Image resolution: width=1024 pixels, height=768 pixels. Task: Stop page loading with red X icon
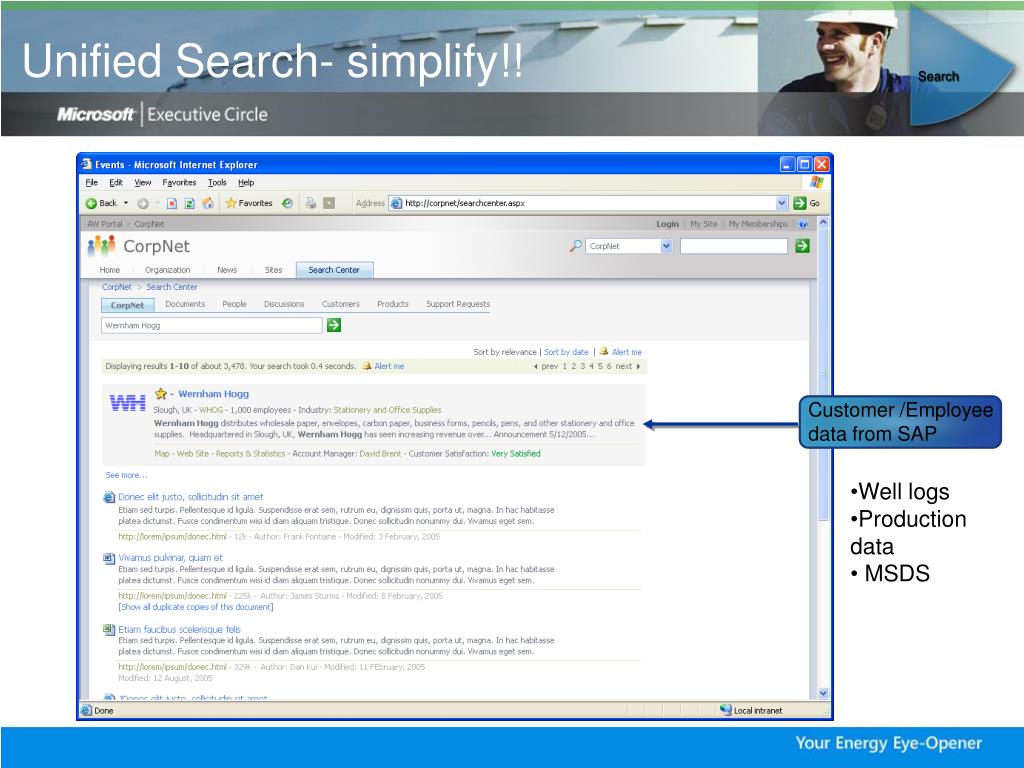click(172, 203)
